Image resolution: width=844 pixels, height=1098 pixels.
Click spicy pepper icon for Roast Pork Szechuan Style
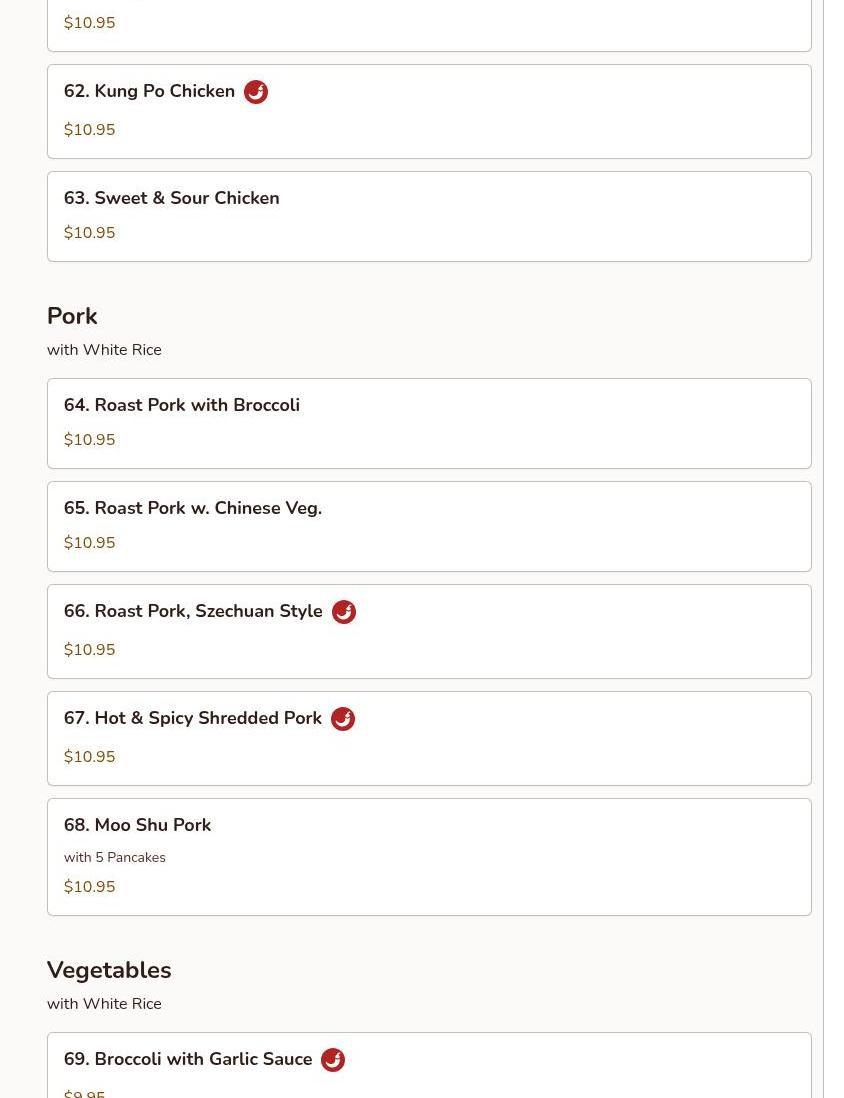click(343, 612)
